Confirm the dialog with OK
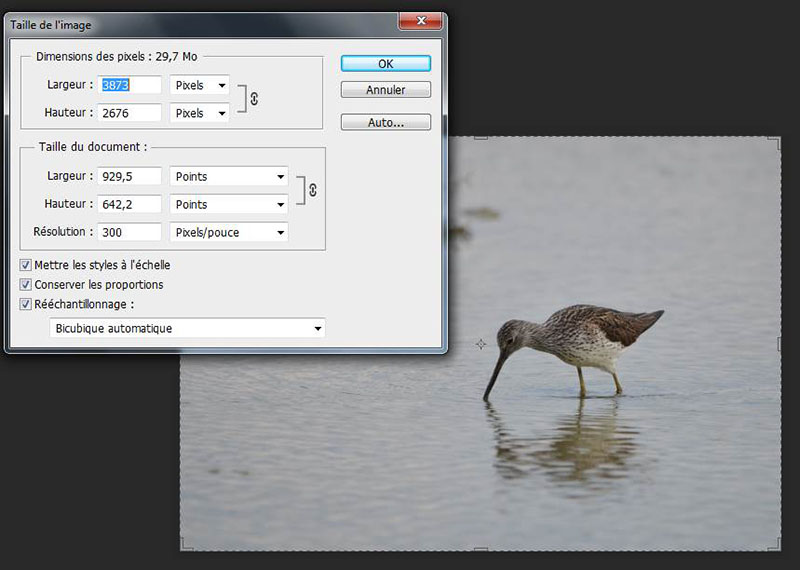 coord(385,63)
